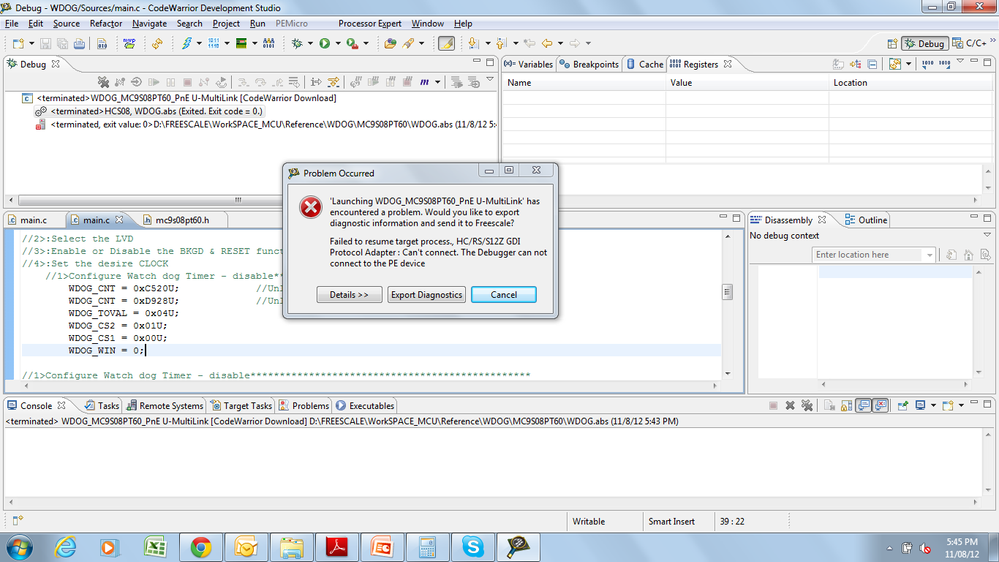
Task: Open the Registers layout dropdown arrow
Action: [x=909, y=64]
